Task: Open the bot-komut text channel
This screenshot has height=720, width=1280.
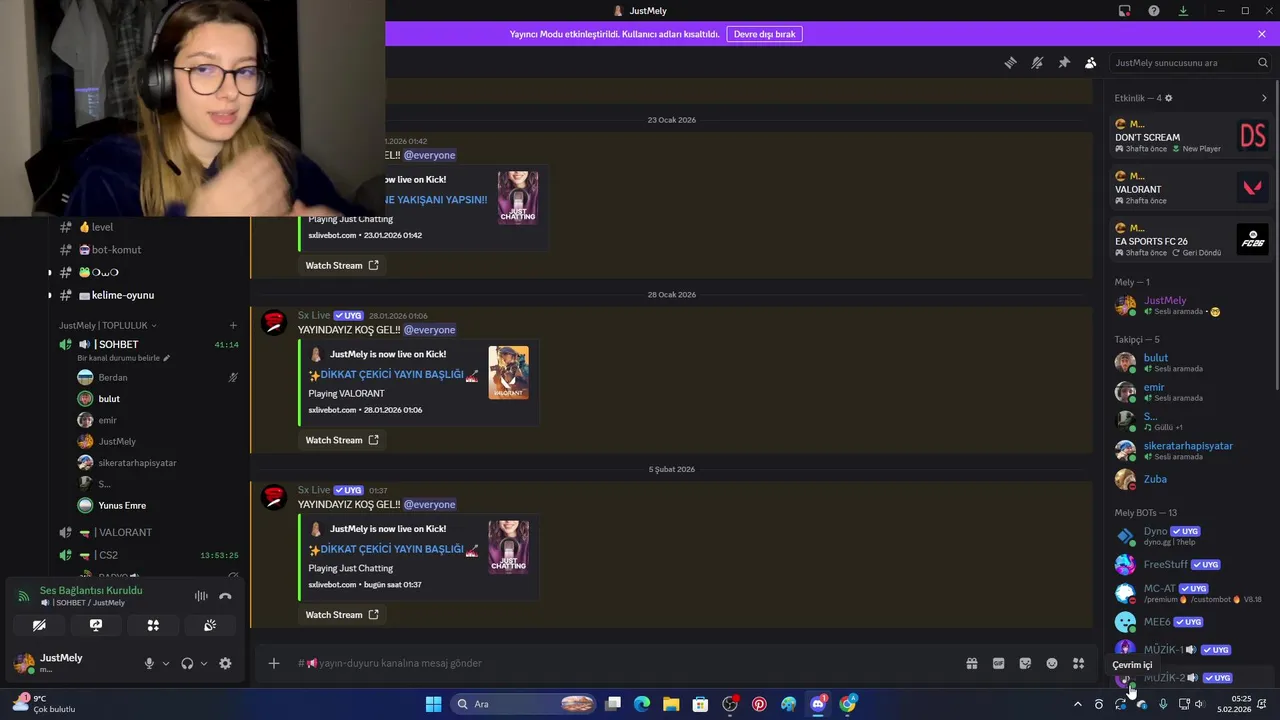Action: coord(150,250)
